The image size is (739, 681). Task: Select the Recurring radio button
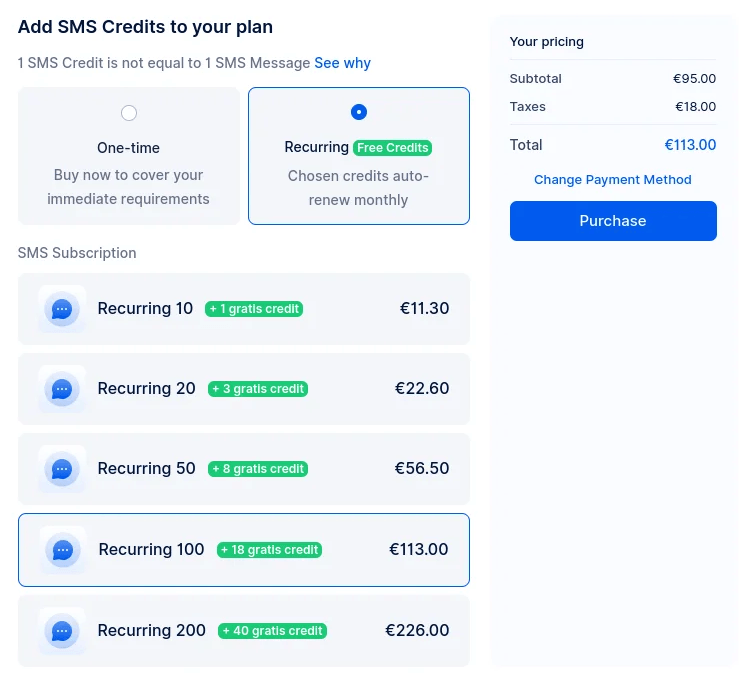pyautogui.click(x=359, y=112)
